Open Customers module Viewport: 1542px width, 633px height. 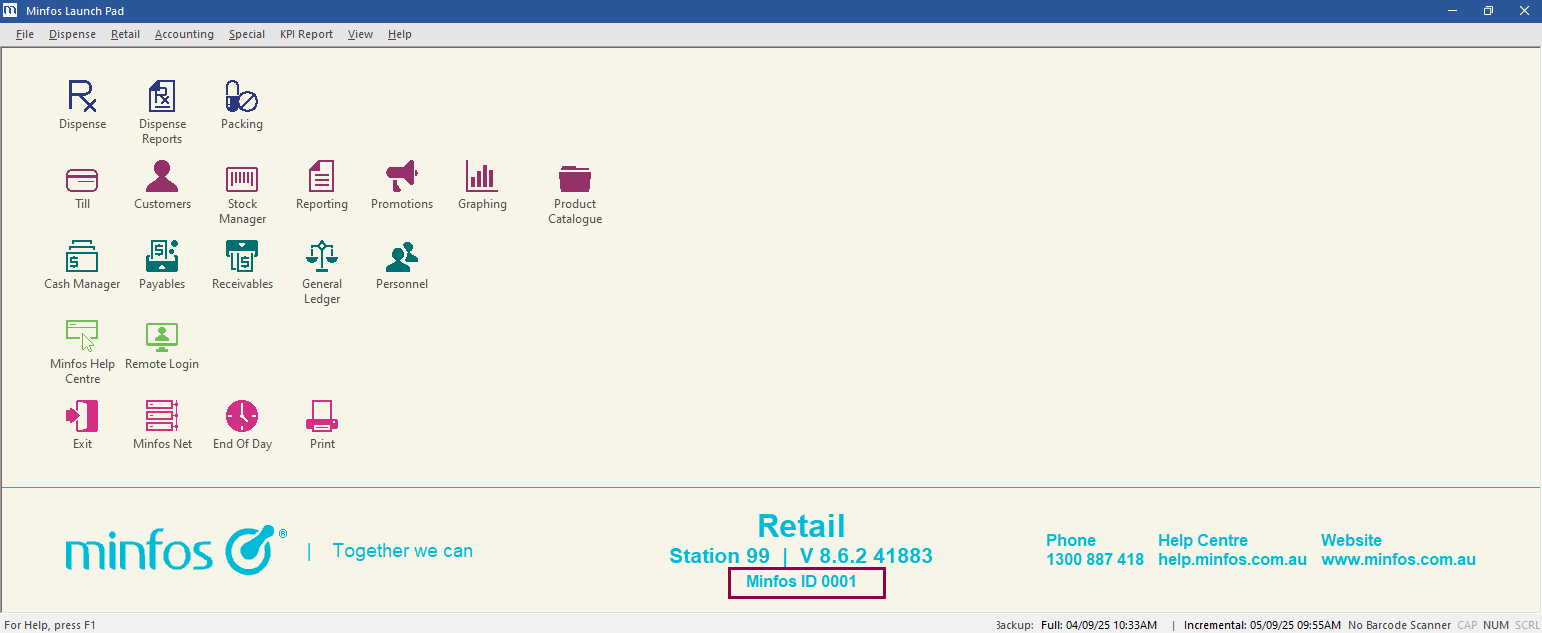[x=162, y=176]
